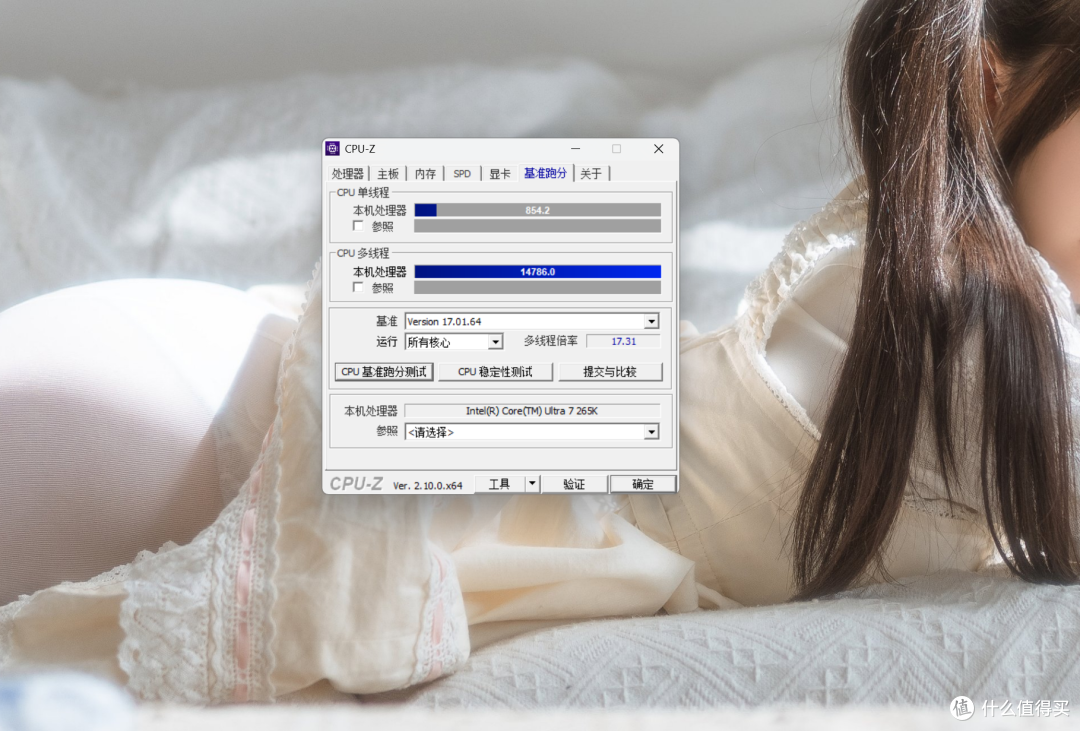Viewport: 1080px width, 731px height.
Task: Open the 主板 tab
Action: click(x=388, y=174)
